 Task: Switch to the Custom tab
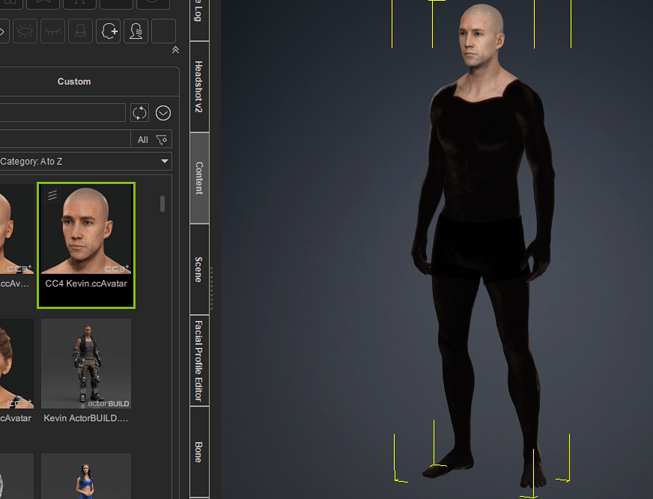pyautogui.click(x=74, y=82)
